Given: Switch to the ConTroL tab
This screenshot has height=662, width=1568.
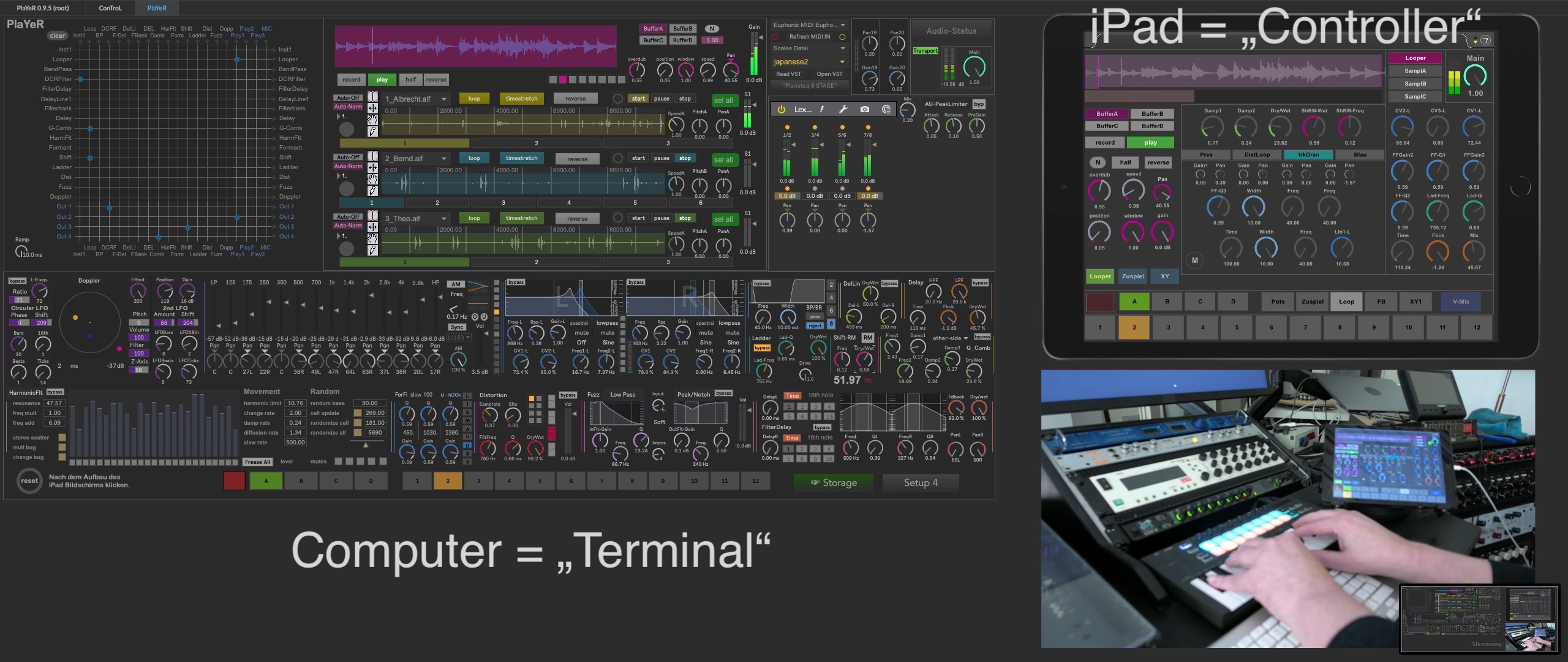Looking at the screenshot, I should click(x=110, y=8).
